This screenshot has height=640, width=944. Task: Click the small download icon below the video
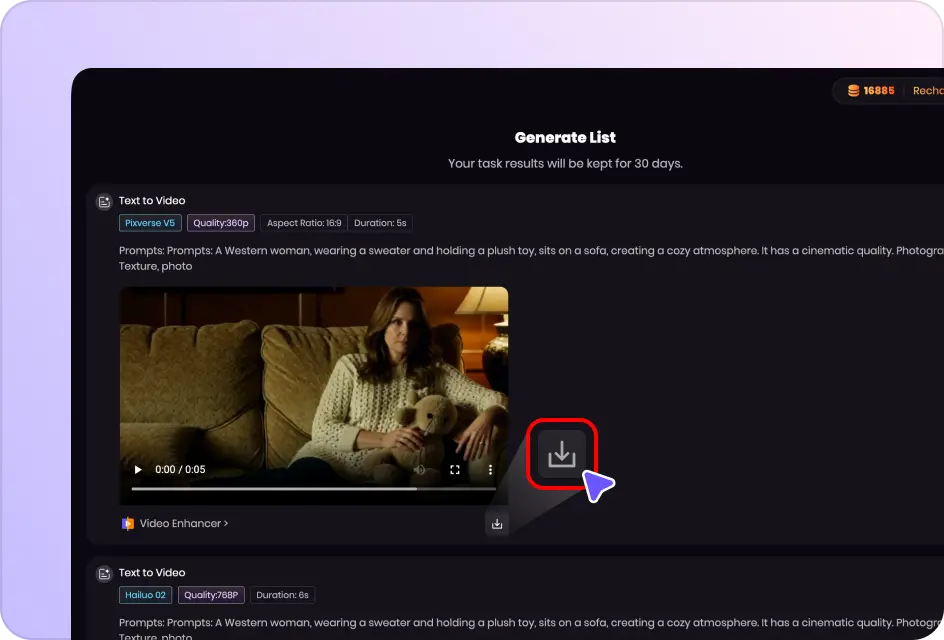(497, 523)
